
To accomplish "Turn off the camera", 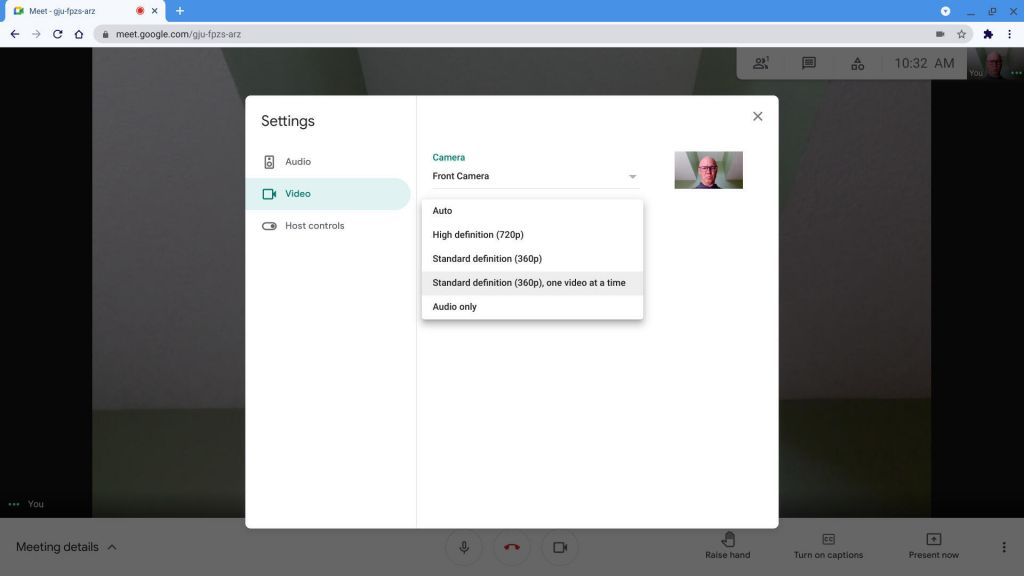I will [559, 547].
